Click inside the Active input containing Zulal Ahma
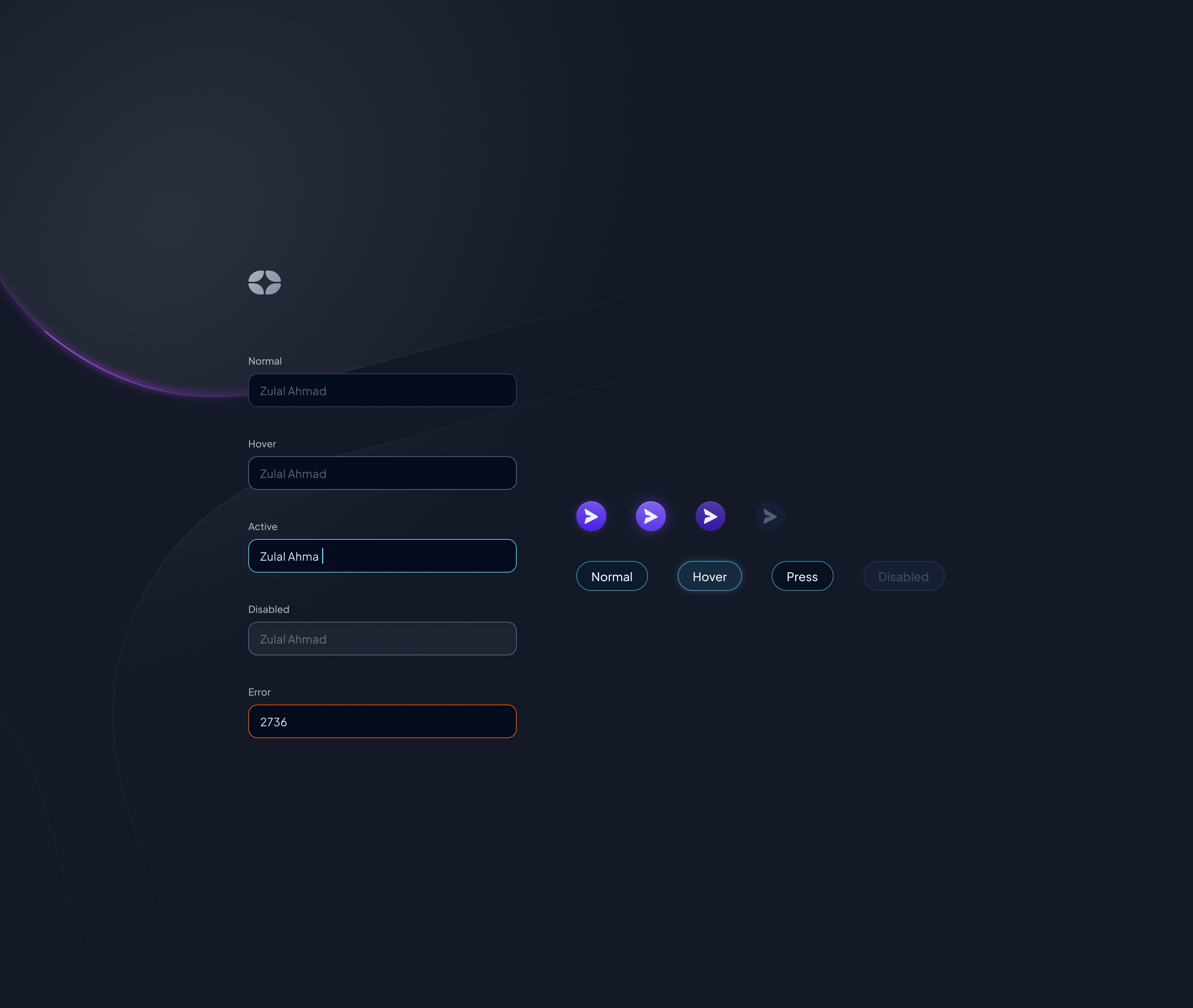The height and width of the screenshot is (1008, 1193). [x=382, y=555]
